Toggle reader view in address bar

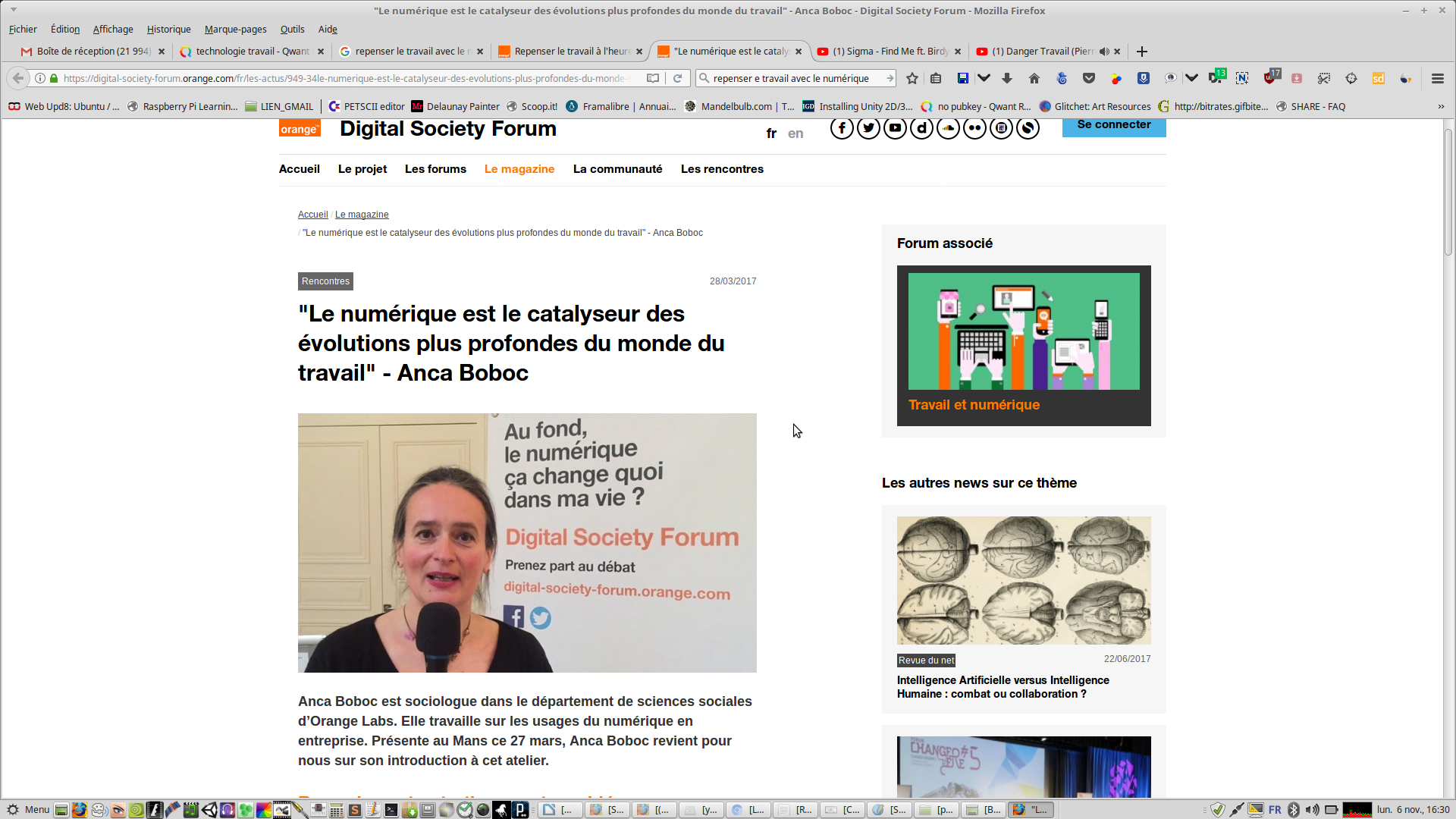(652, 78)
